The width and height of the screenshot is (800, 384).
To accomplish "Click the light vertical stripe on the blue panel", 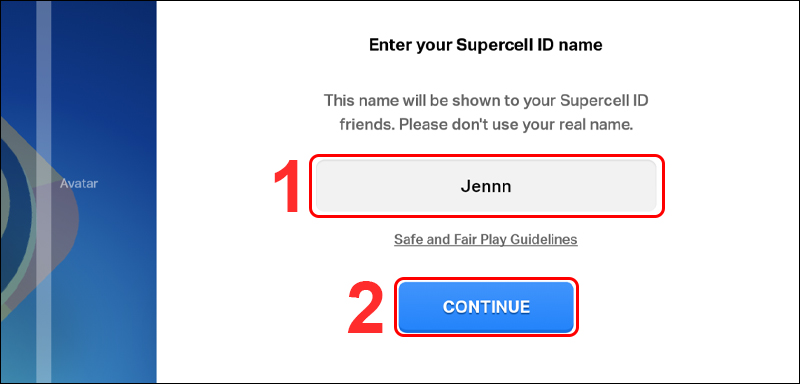I will coord(43,192).
